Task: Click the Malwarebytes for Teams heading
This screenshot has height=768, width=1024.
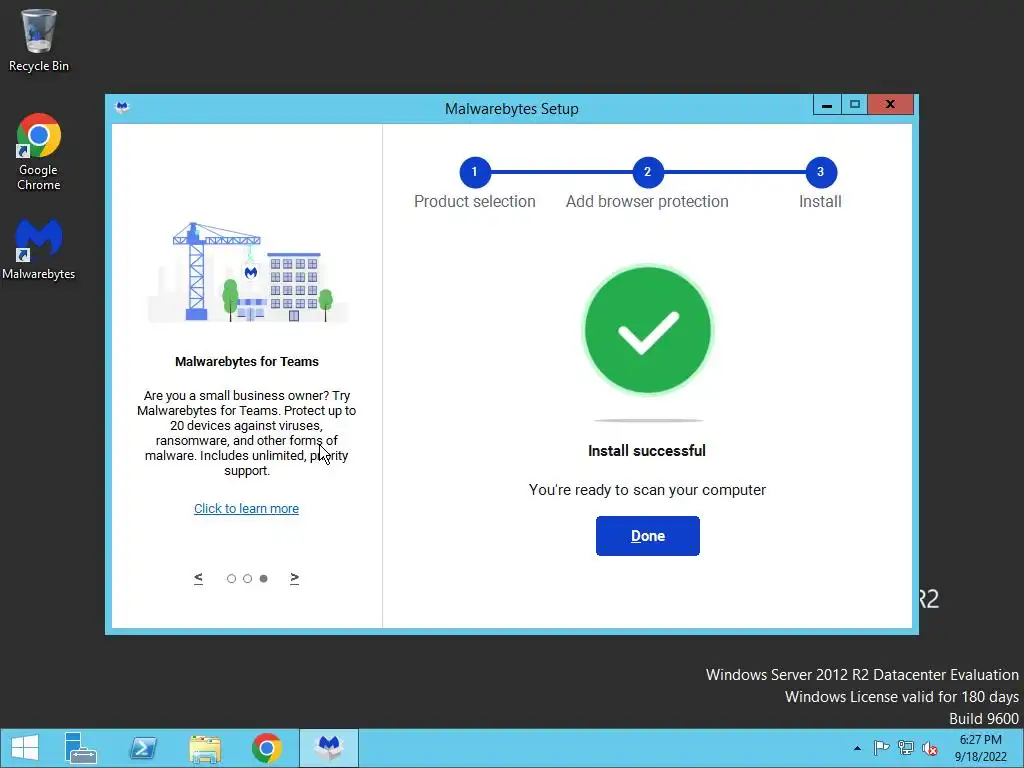Action: click(x=247, y=362)
